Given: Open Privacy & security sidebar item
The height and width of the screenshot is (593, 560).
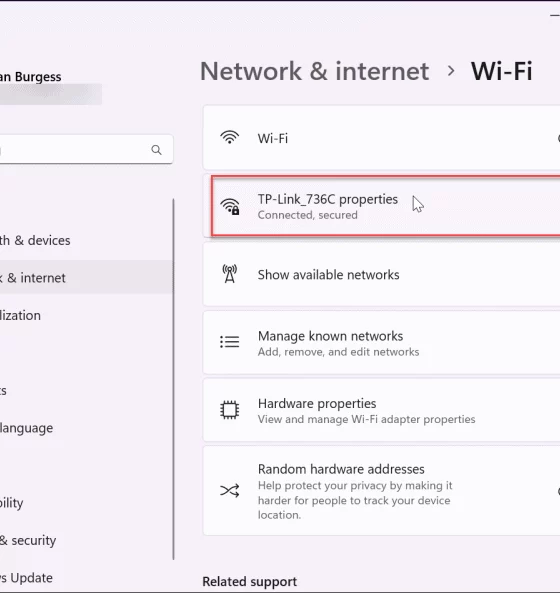Looking at the screenshot, I should [x=86, y=540].
